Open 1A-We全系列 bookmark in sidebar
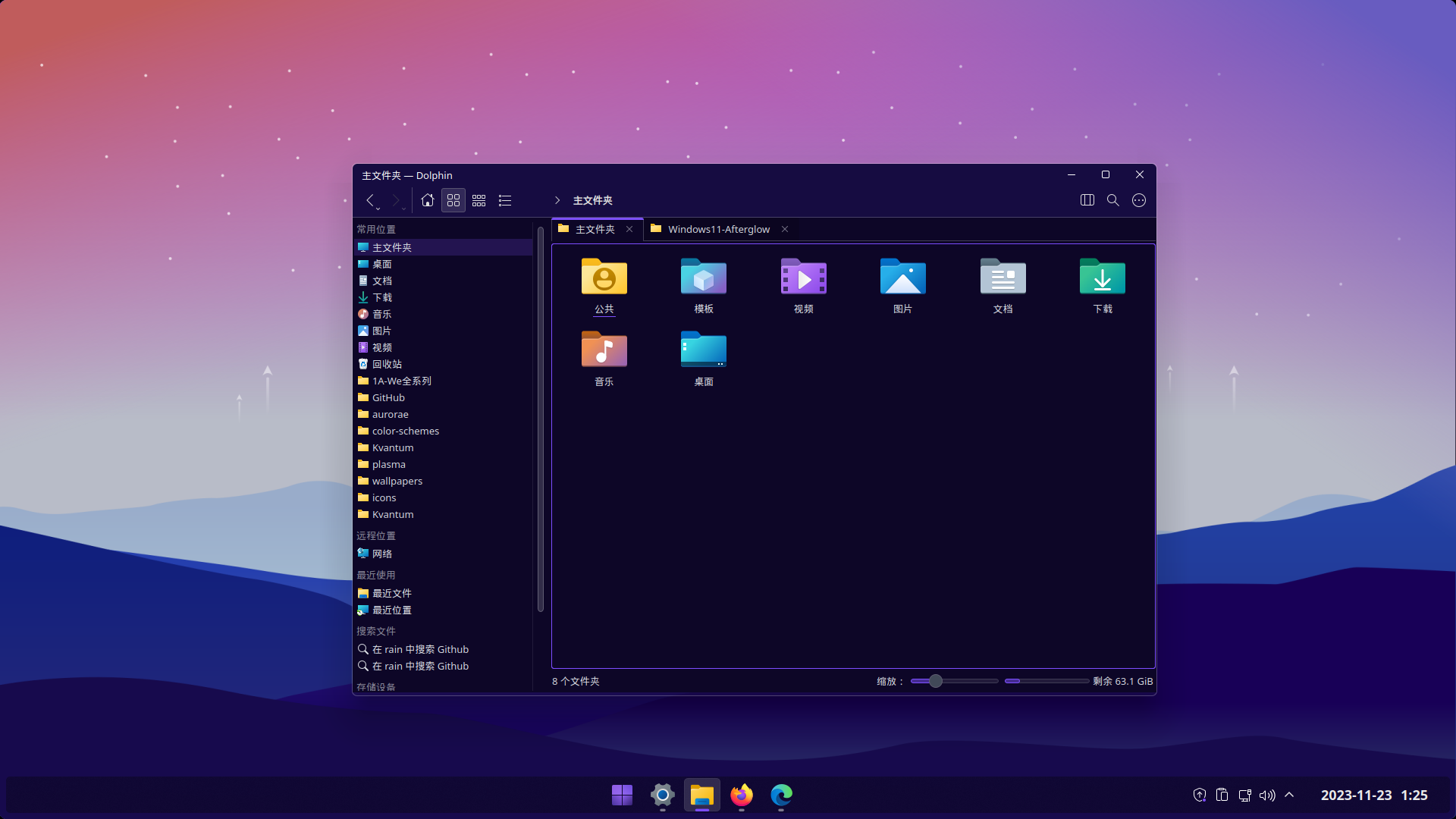The width and height of the screenshot is (1456, 819). 444,381
